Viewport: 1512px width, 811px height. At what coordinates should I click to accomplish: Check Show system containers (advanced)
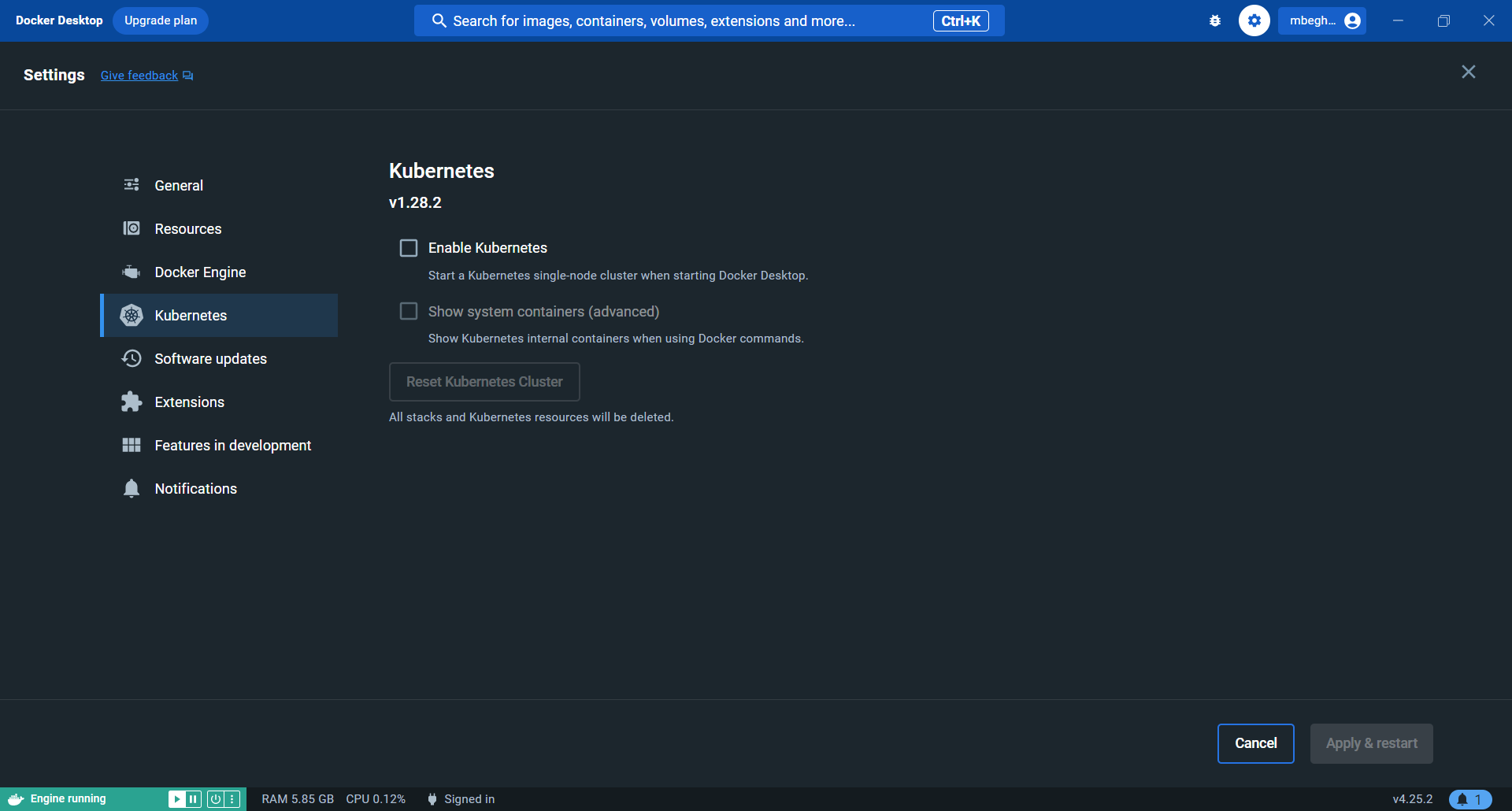[x=409, y=311]
